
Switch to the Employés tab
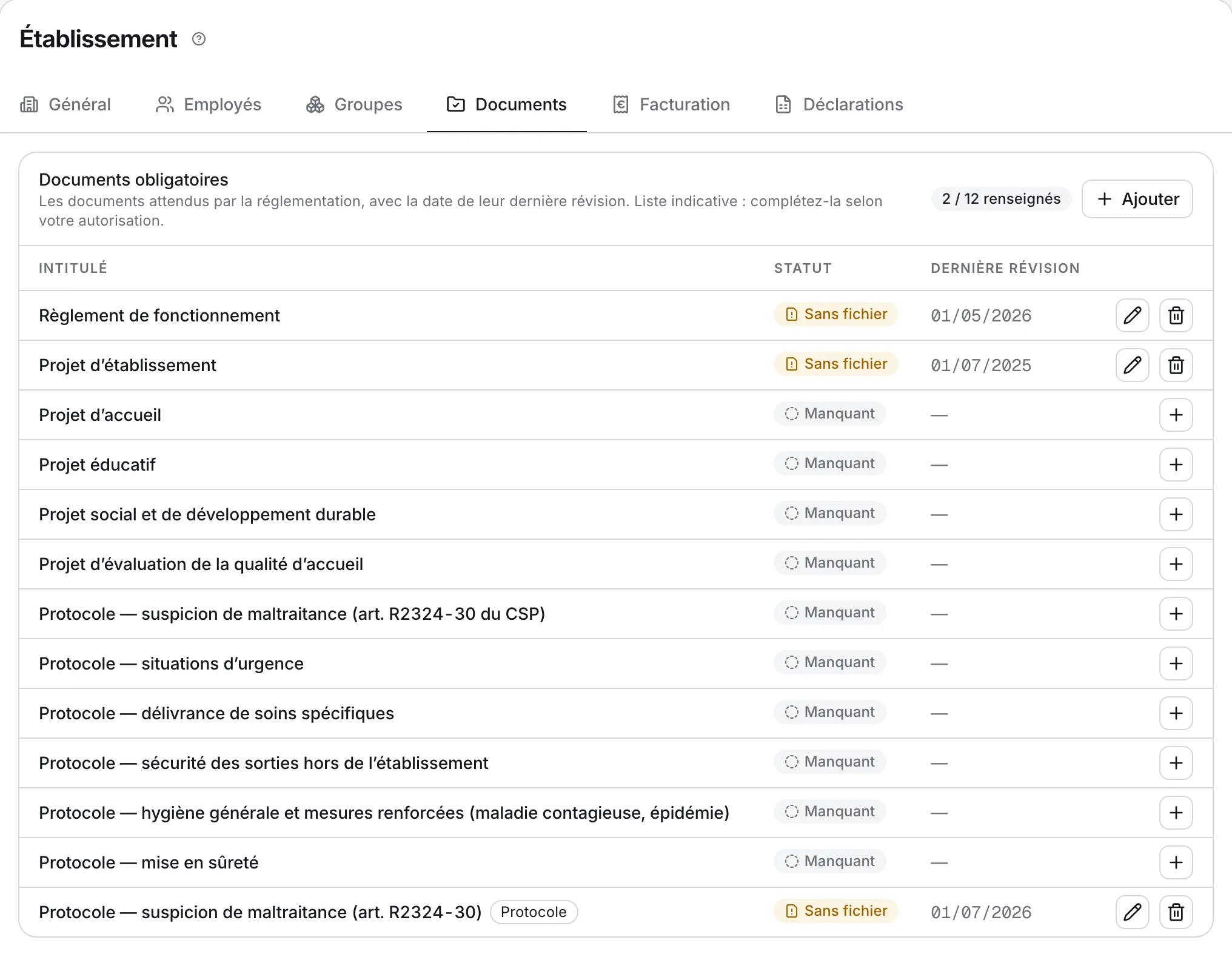pyautogui.click(x=209, y=104)
